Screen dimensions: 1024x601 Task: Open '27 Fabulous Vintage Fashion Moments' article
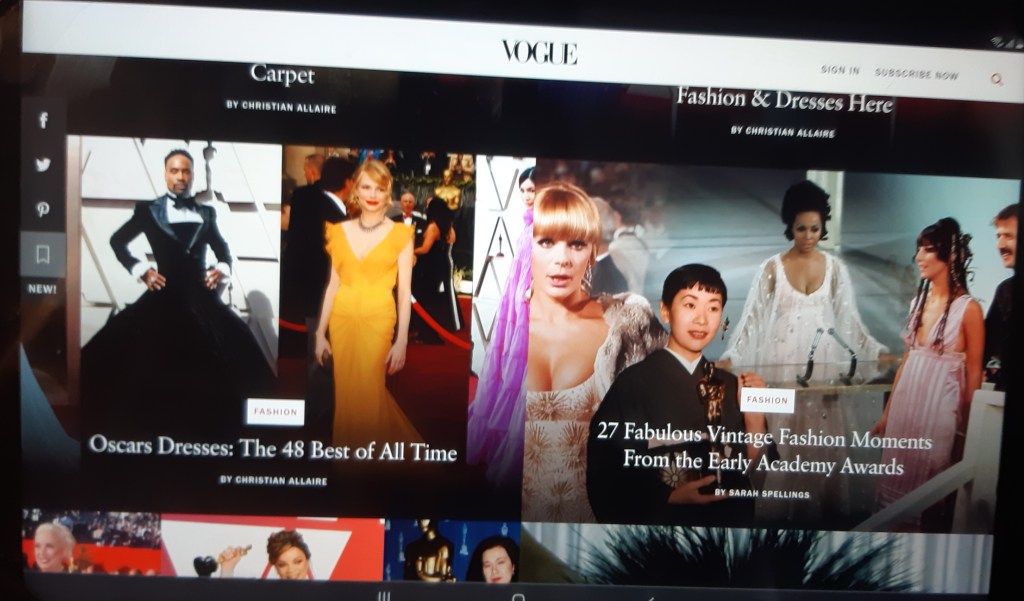click(764, 451)
